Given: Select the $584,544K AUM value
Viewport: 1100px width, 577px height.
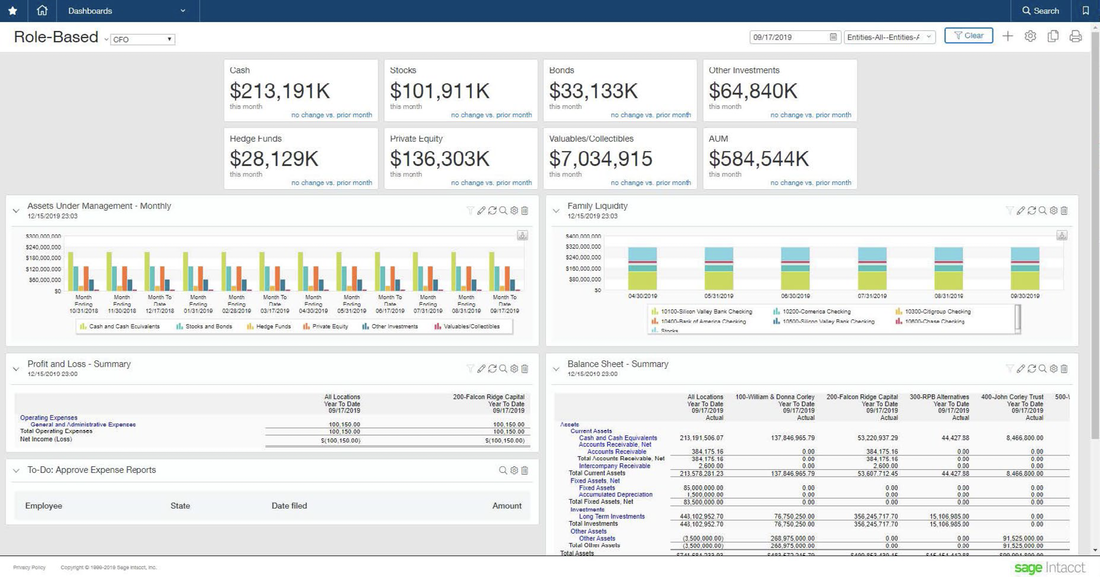Looking at the screenshot, I should coord(758,159).
